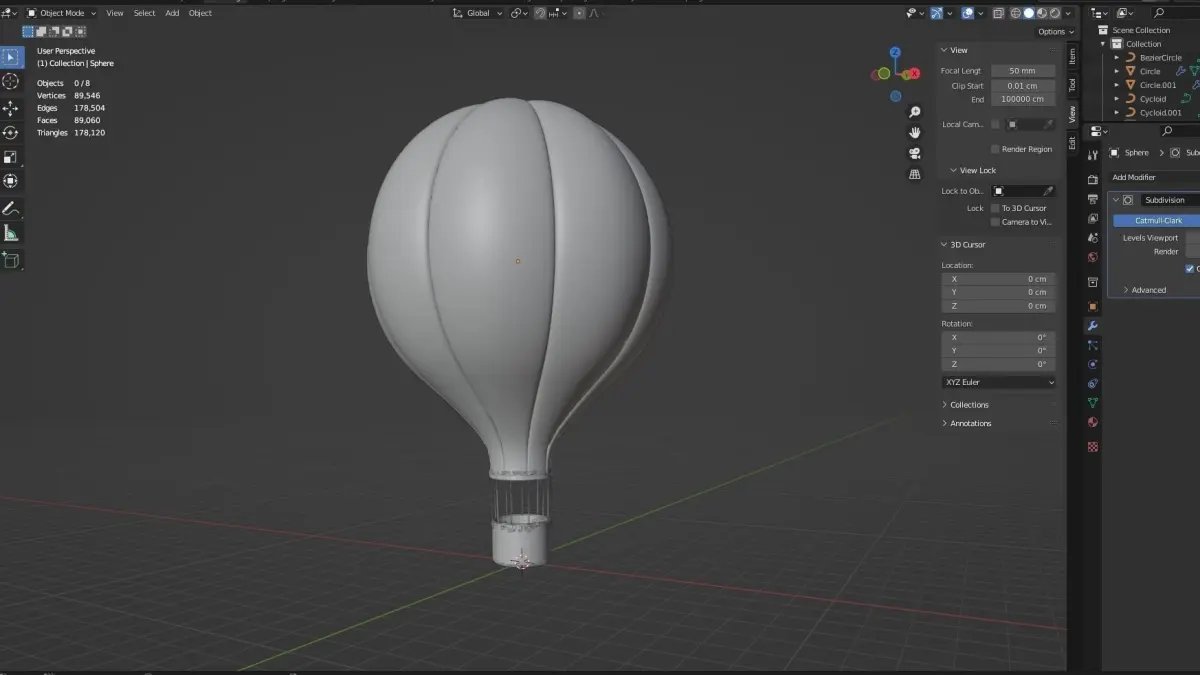Open the Material properties tab icon

[1093, 422]
